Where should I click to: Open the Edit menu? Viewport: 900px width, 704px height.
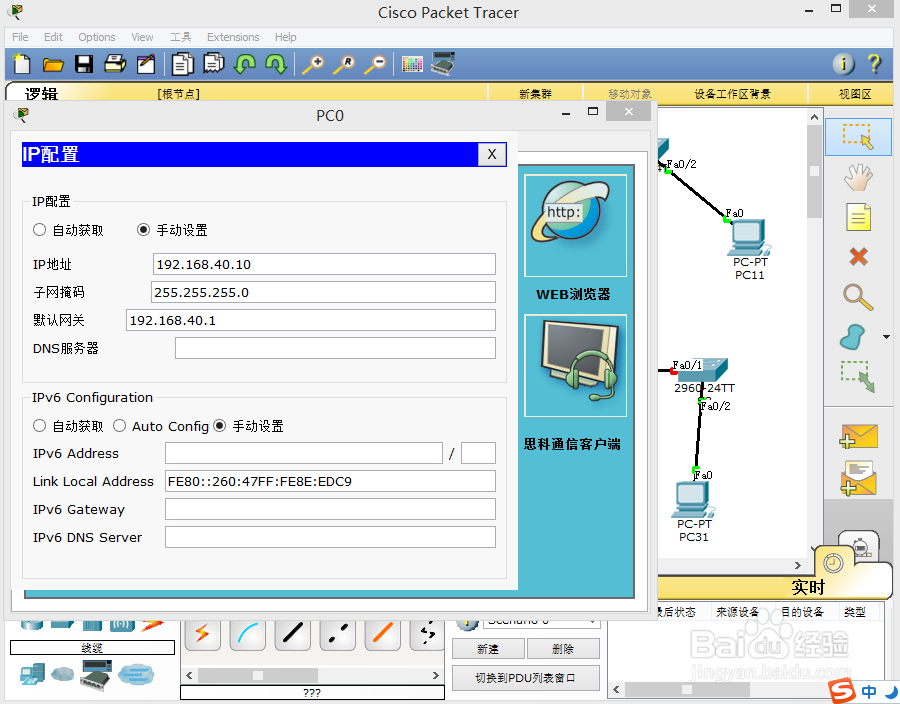pyautogui.click(x=53, y=37)
